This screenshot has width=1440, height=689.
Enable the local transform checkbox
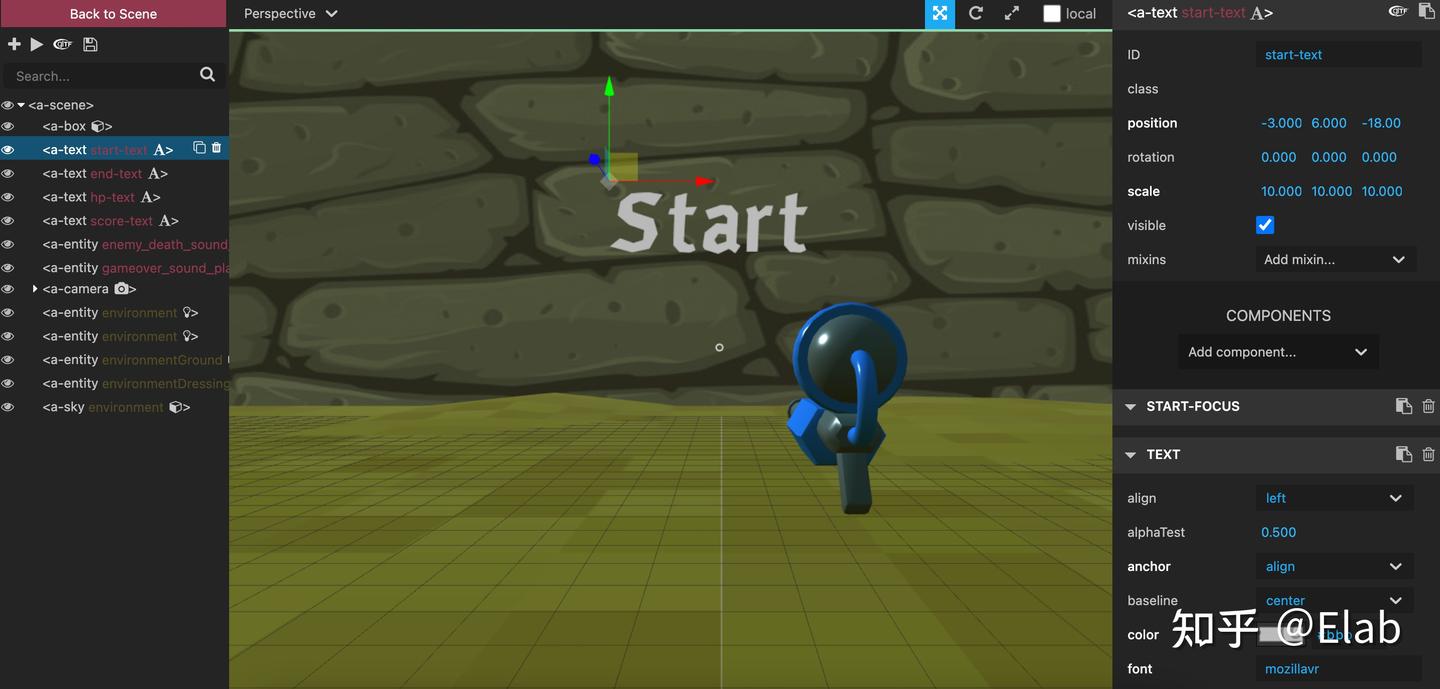click(x=1050, y=13)
